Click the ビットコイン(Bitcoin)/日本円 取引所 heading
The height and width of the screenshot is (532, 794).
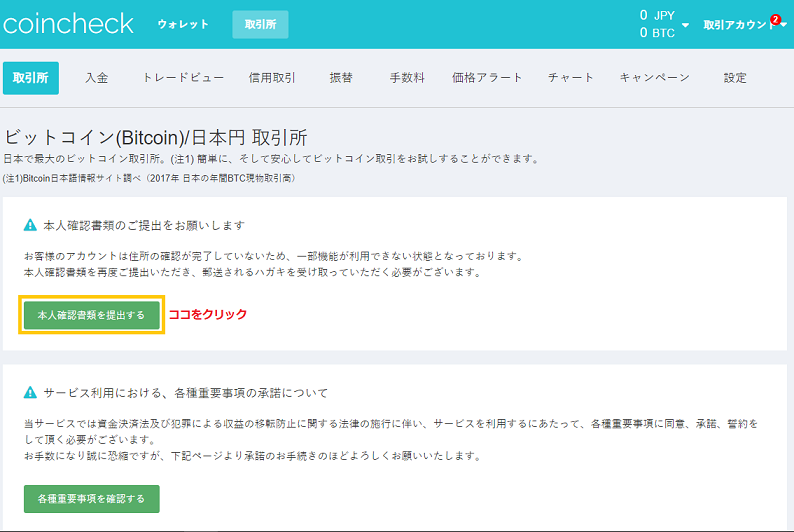click(x=155, y=138)
